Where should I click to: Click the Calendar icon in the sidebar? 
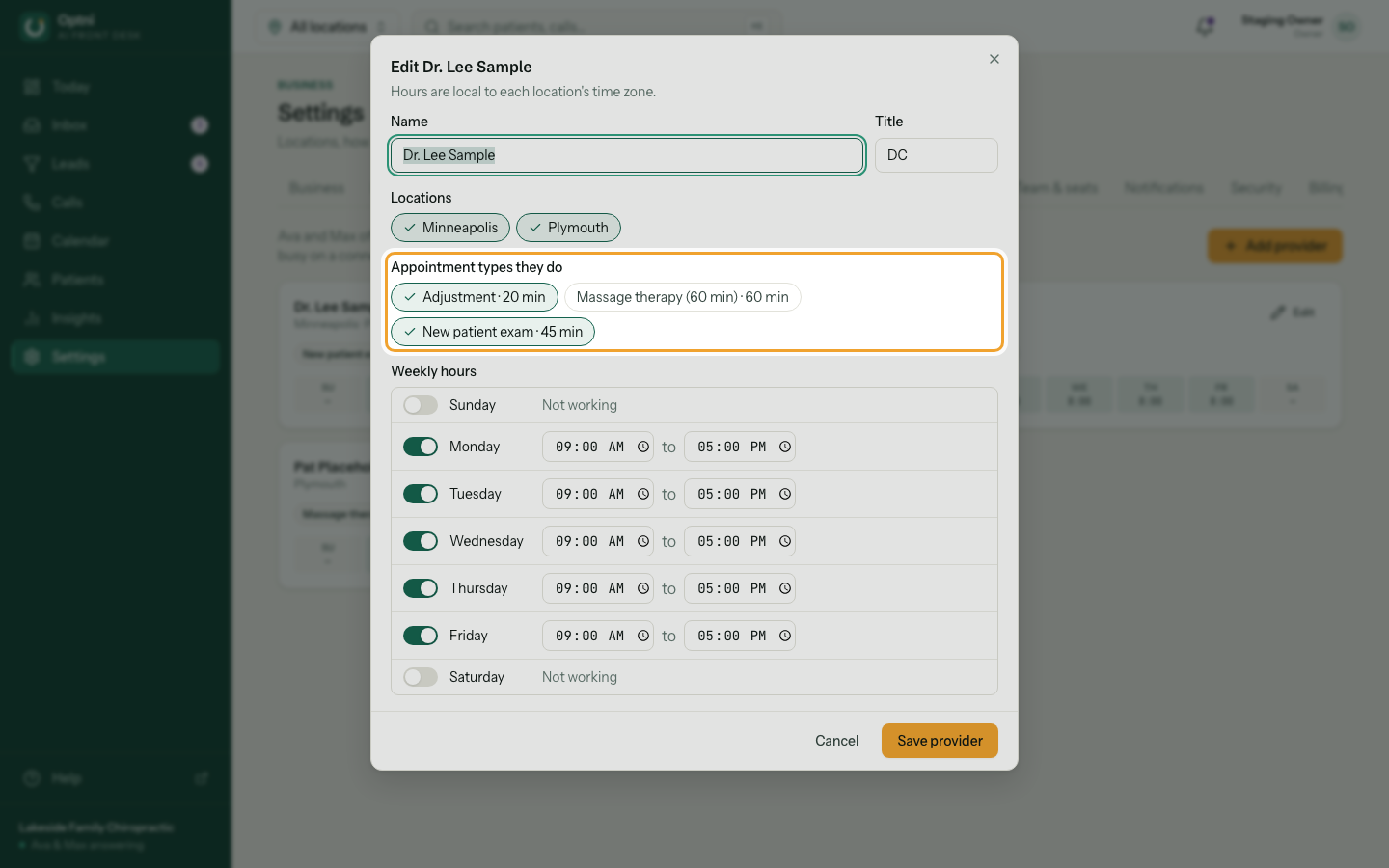click(x=32, y=241)
